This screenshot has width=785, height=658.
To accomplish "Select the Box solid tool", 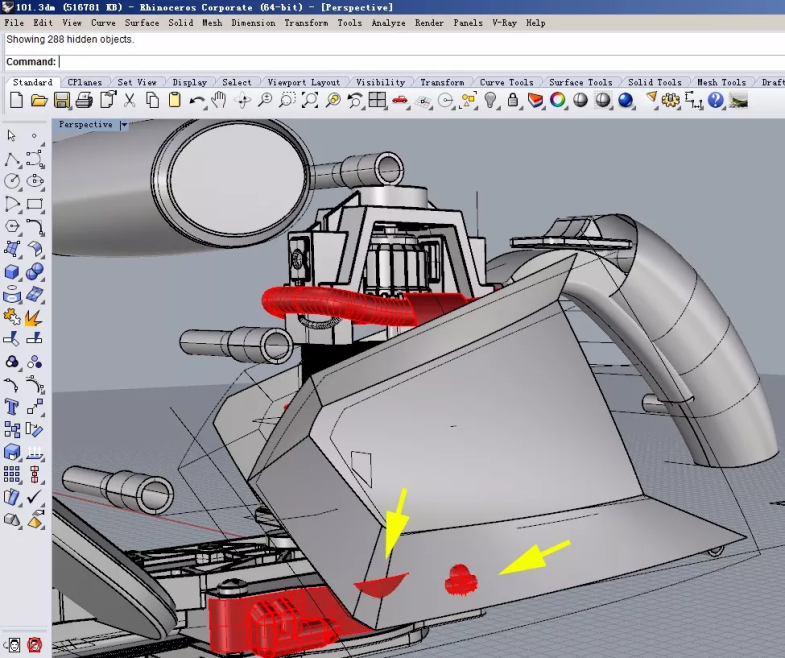I will [12, 272].
